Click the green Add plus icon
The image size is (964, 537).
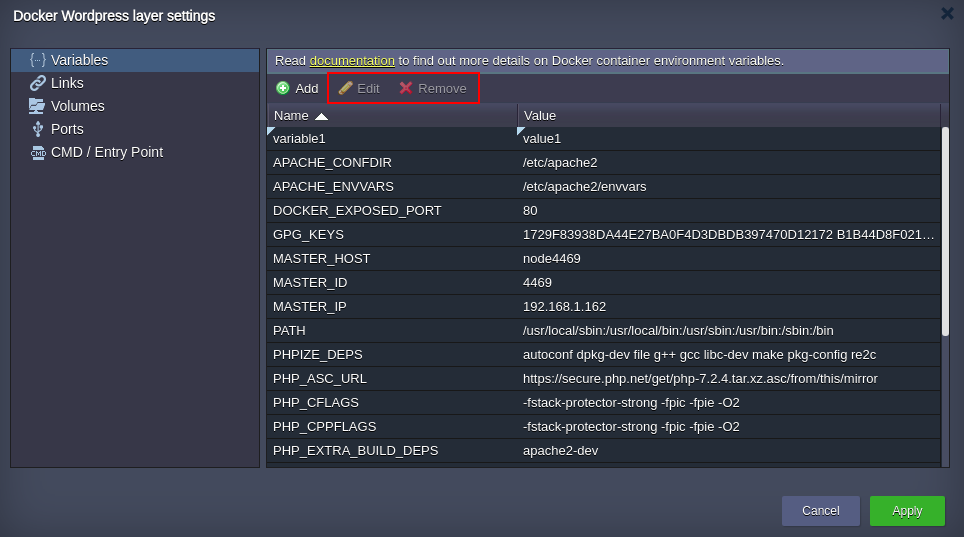point(283,89)
